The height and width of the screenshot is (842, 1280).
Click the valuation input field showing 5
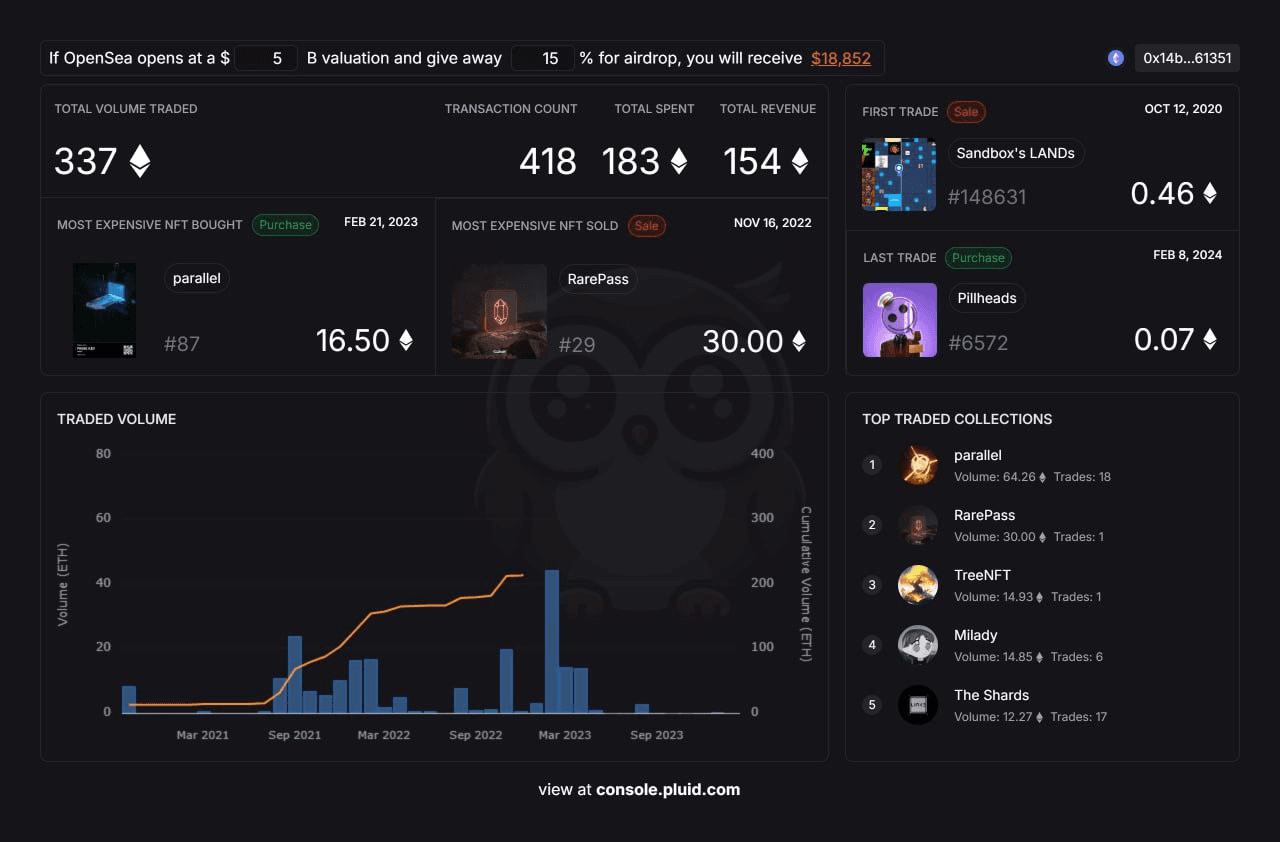(266, 58)
